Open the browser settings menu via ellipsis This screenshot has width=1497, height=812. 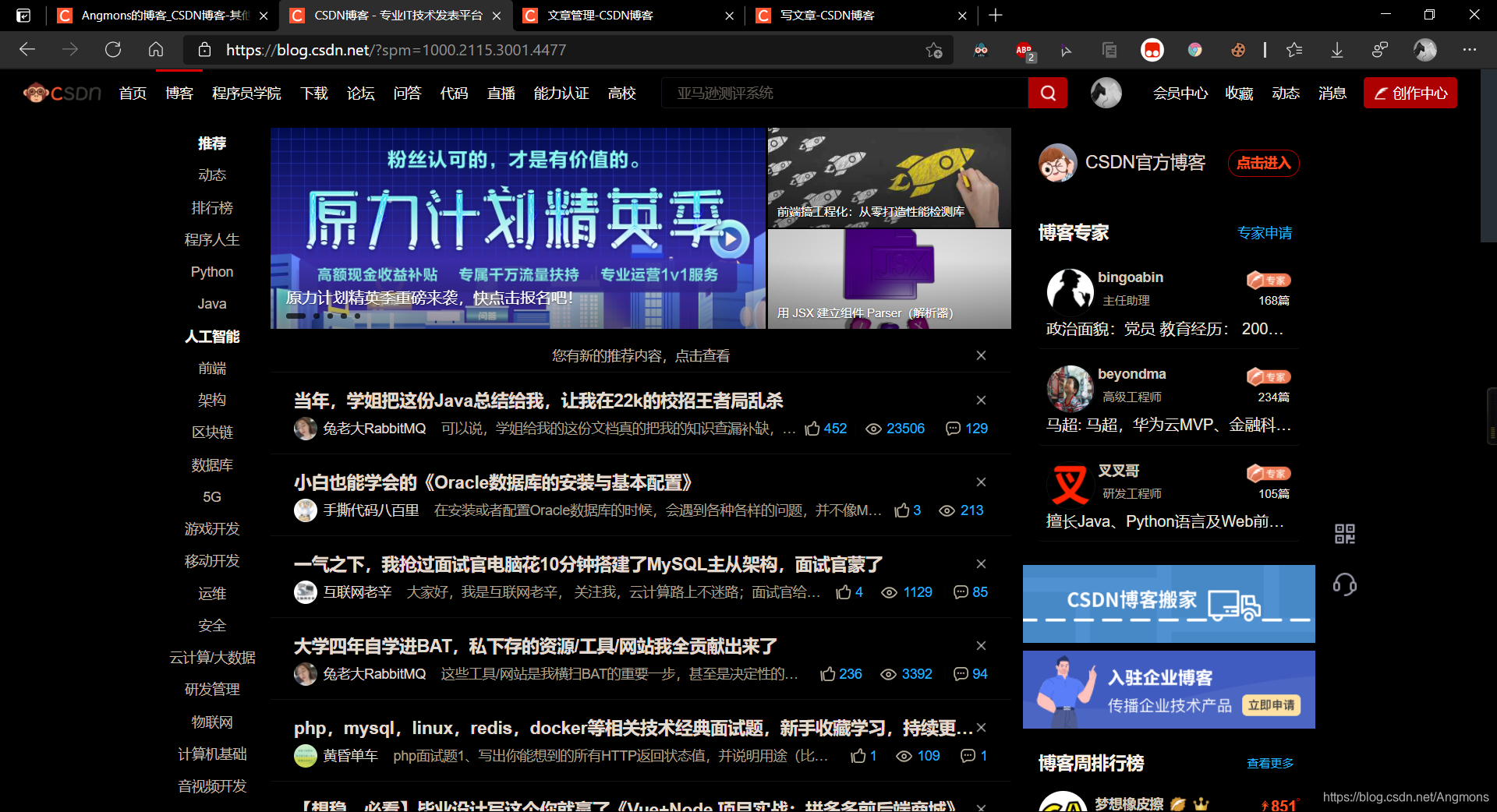[x=1469, y=50]
